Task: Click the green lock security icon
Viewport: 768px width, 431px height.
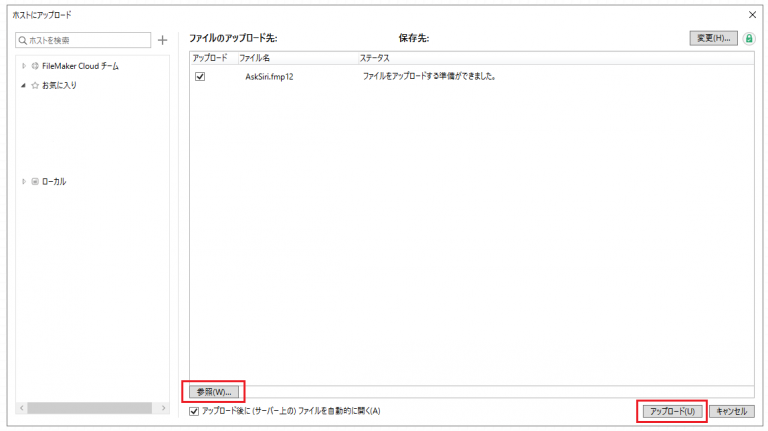Action: [x=748, y=39]
